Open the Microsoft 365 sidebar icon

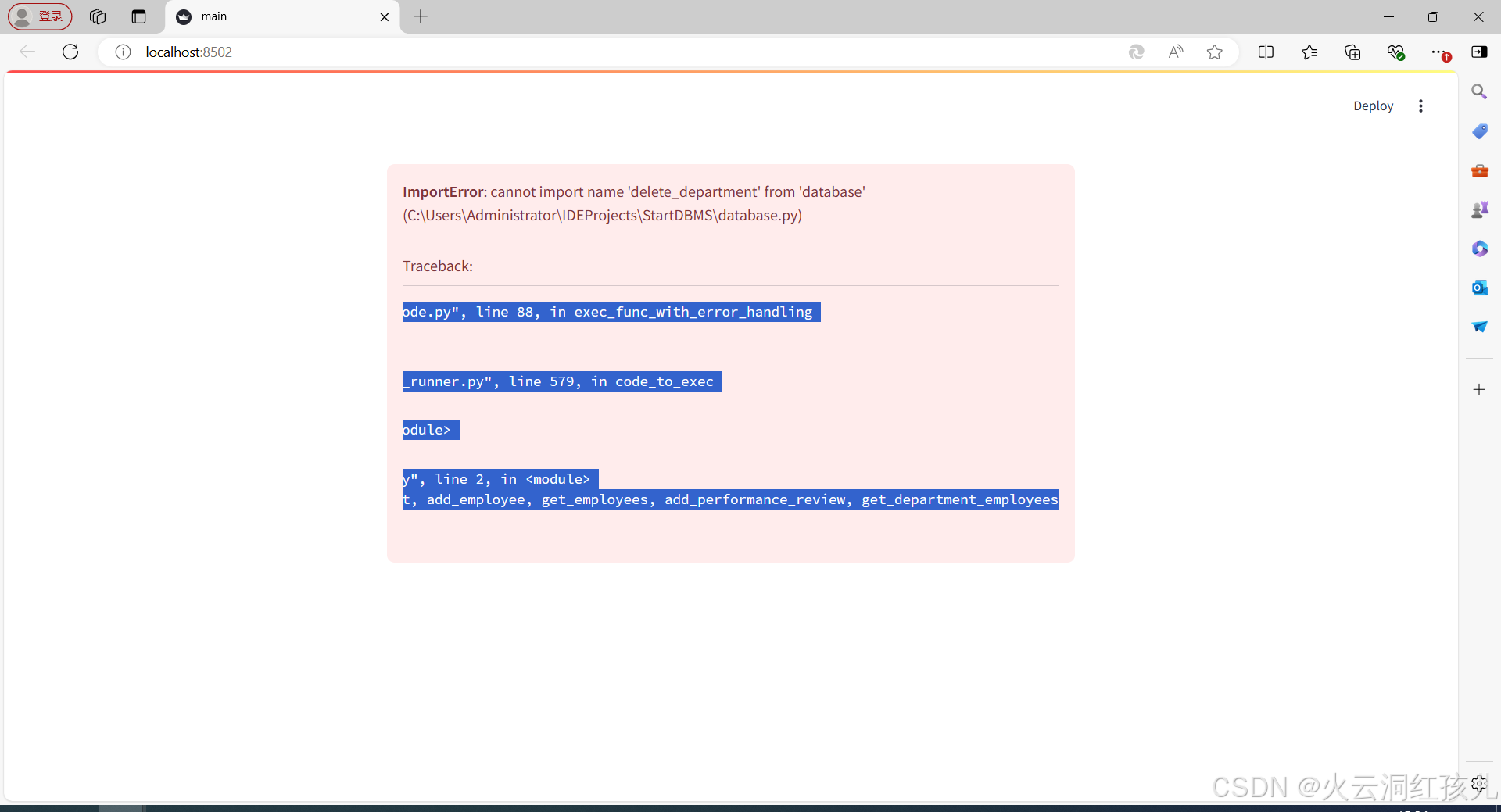coord(1480,248)
